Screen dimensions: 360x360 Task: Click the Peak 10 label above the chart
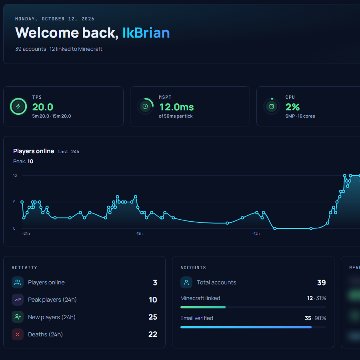(23, 161)
